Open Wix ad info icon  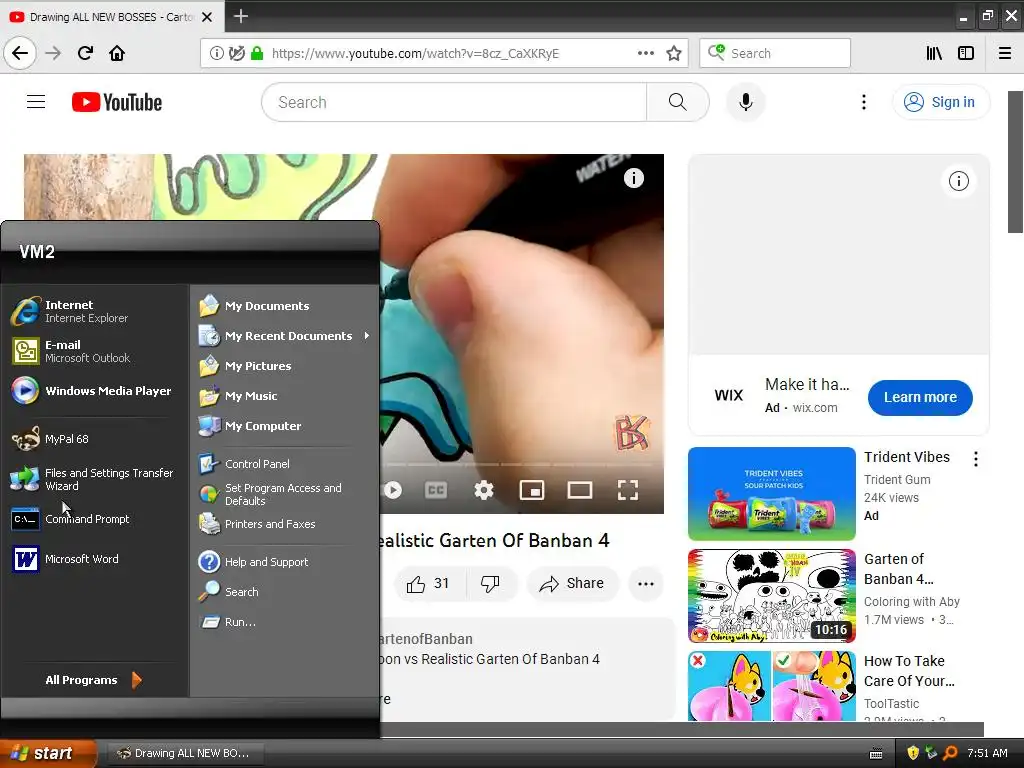click(959, 181)
